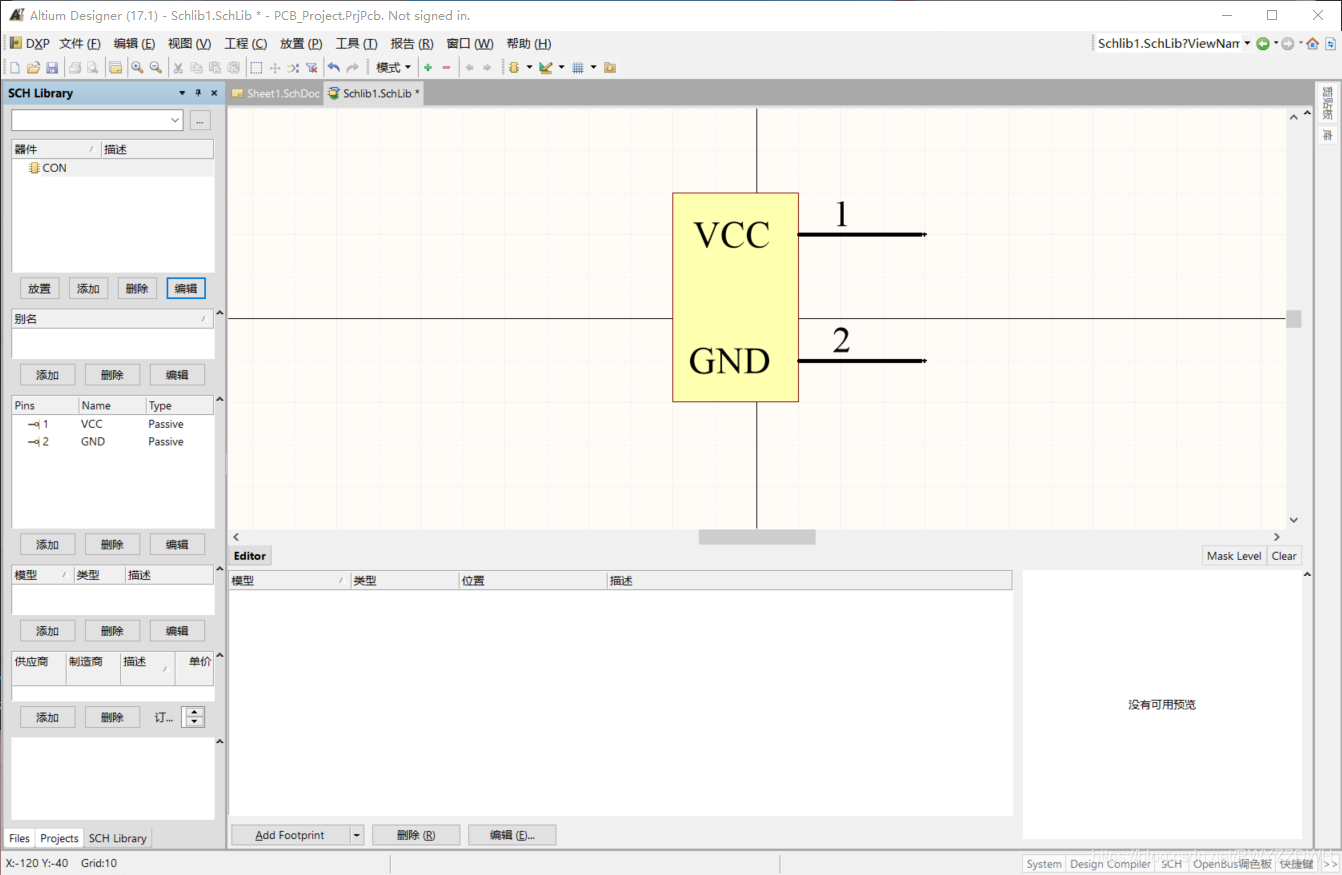
Task: Click the vertical scrollbar thumb of canvas
Action: point(1294,319)
